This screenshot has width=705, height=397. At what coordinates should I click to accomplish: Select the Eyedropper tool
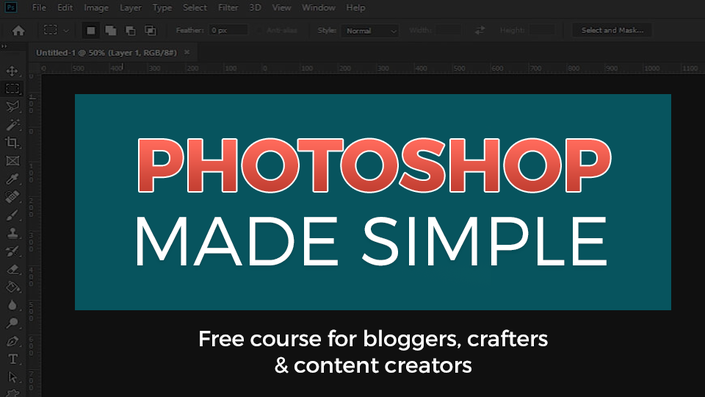[12, 179]
